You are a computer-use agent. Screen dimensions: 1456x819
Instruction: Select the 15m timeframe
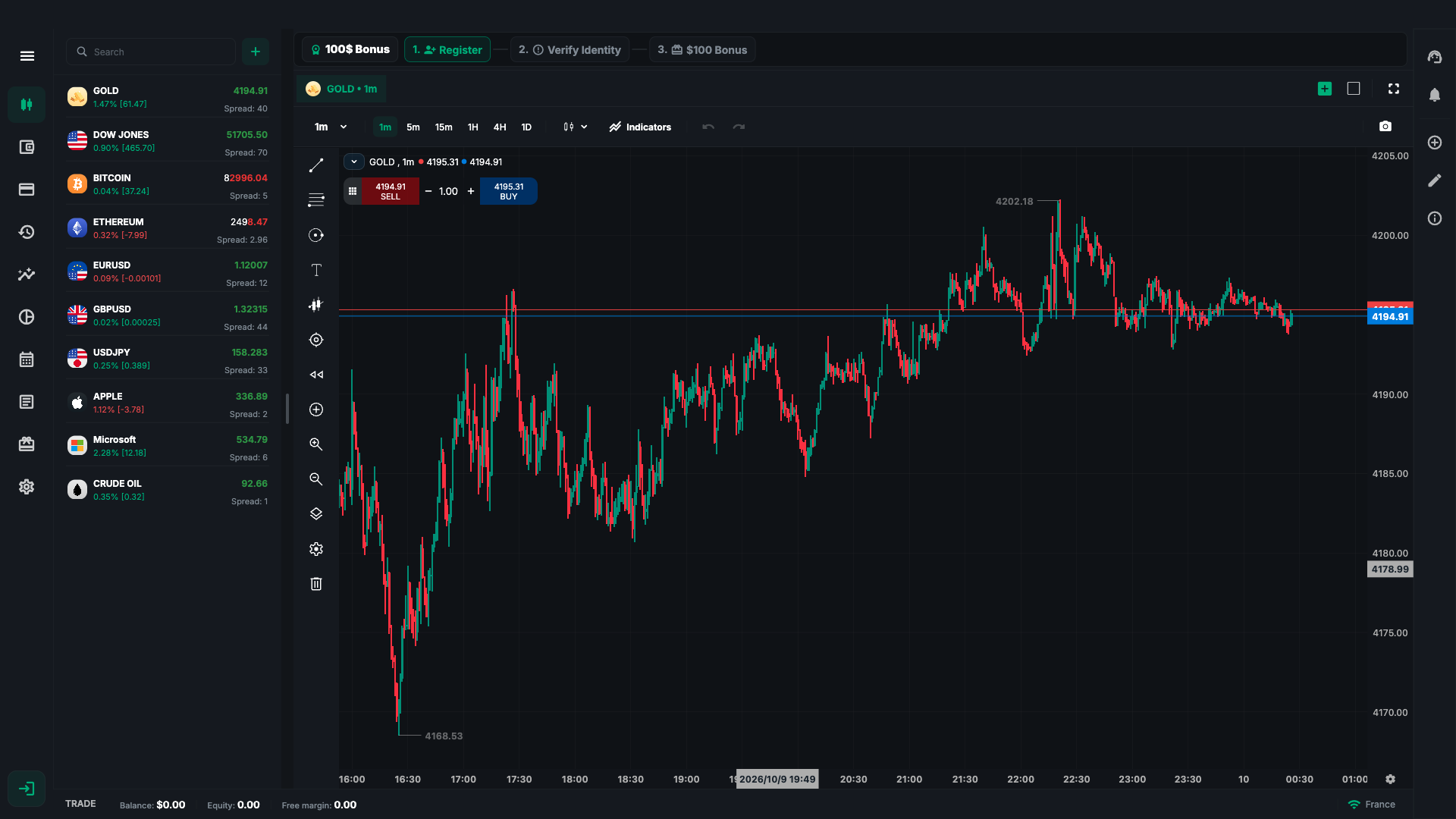(444, 127)
